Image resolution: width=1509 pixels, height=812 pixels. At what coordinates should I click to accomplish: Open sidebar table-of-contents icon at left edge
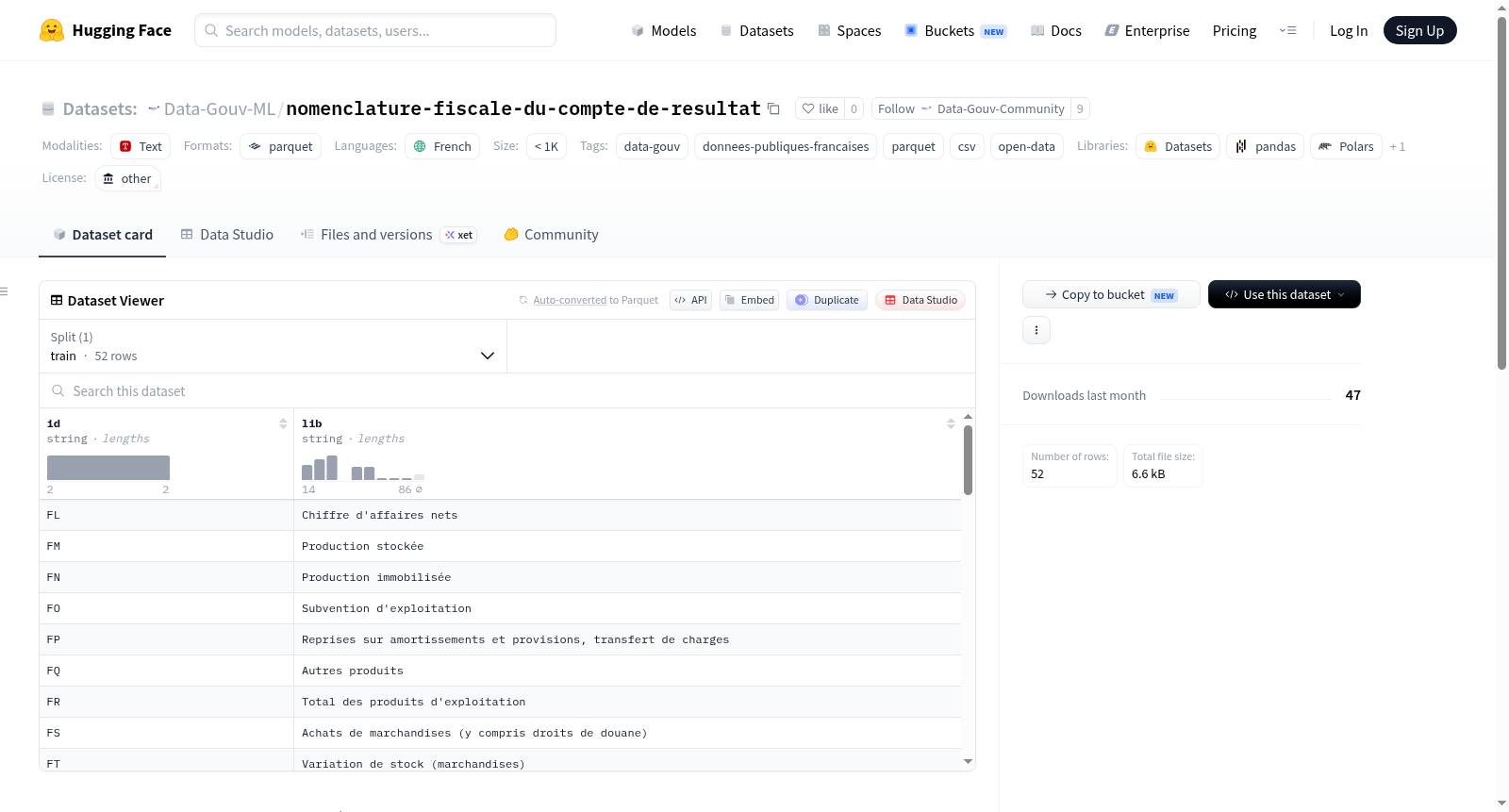4,291
